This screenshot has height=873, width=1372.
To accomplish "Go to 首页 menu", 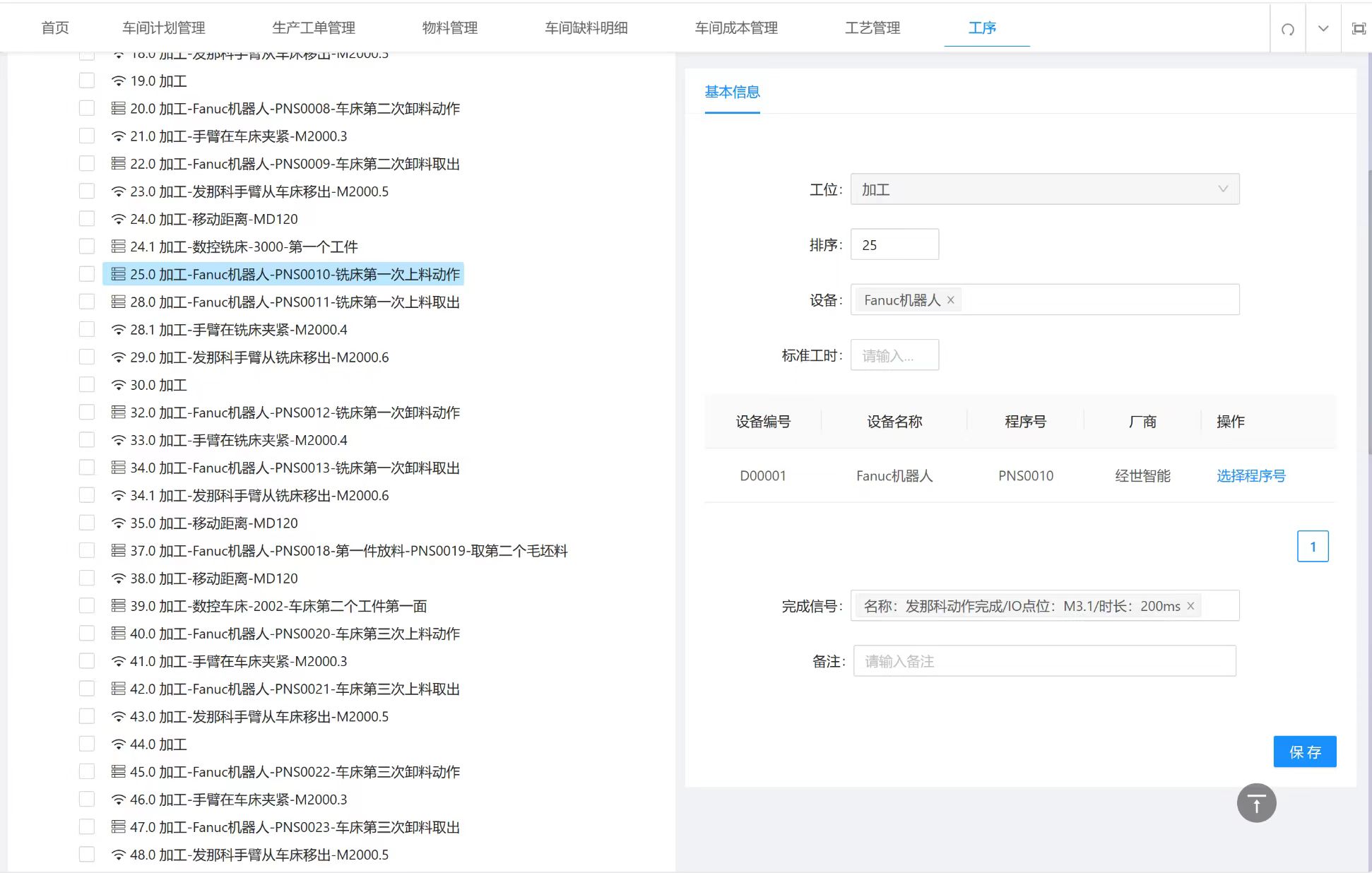I will (x=55, y=28).
